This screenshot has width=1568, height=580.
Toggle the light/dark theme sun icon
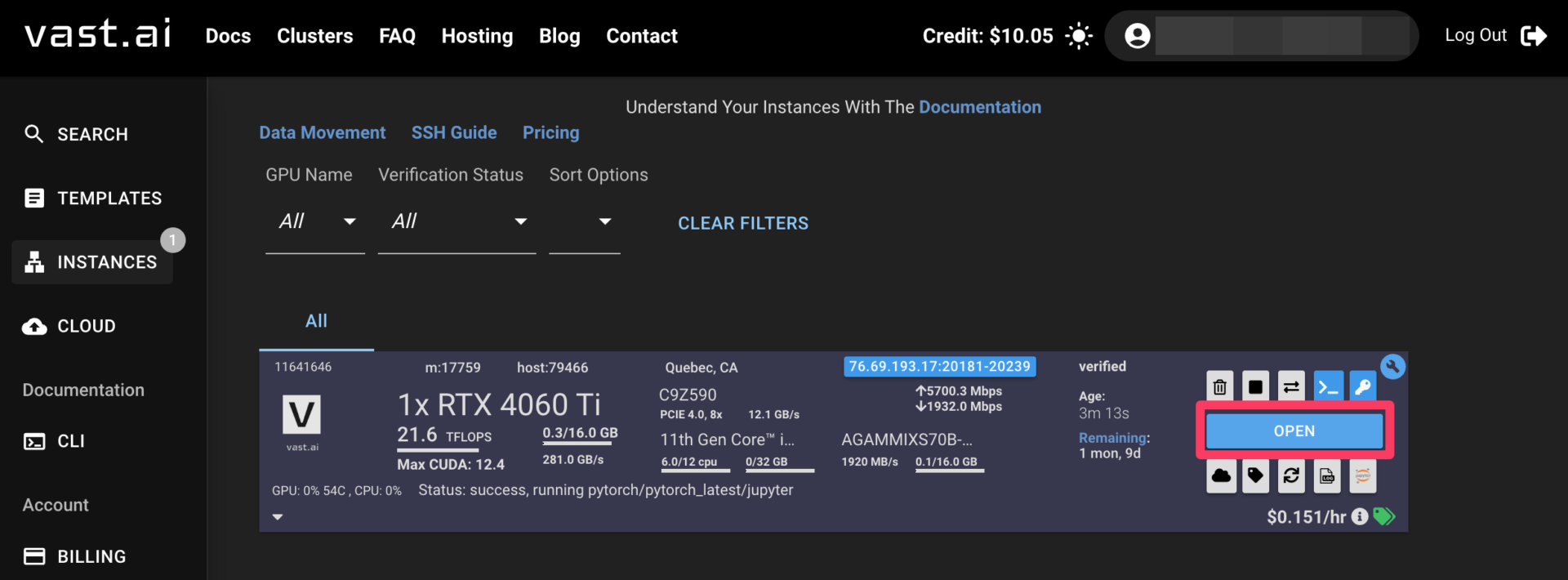coord(1079,36)
